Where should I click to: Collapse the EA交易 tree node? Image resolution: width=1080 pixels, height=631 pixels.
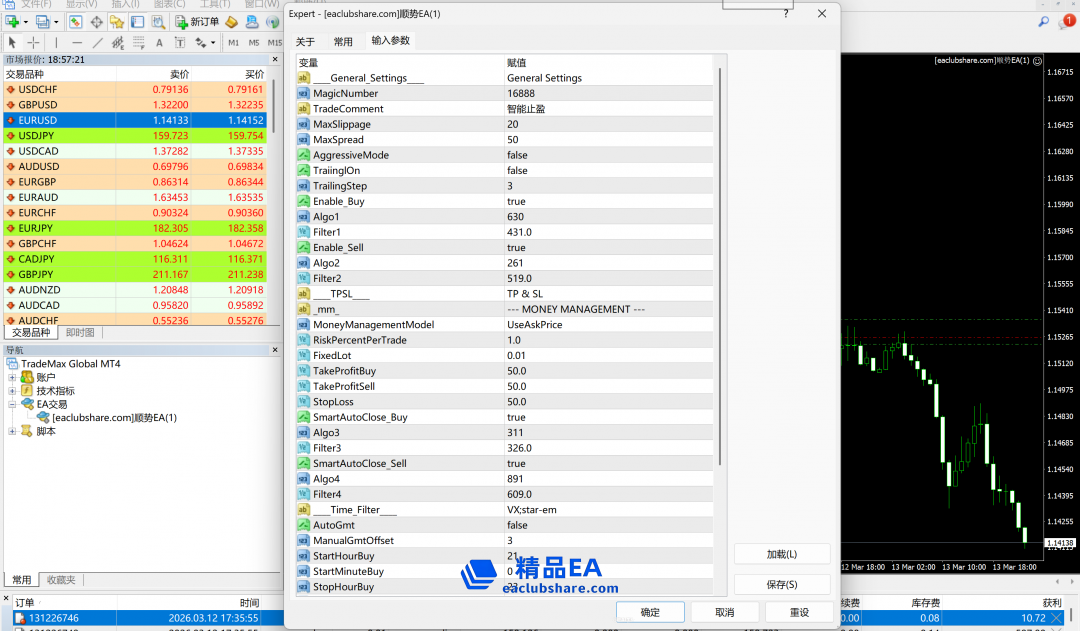pos(12,404)
